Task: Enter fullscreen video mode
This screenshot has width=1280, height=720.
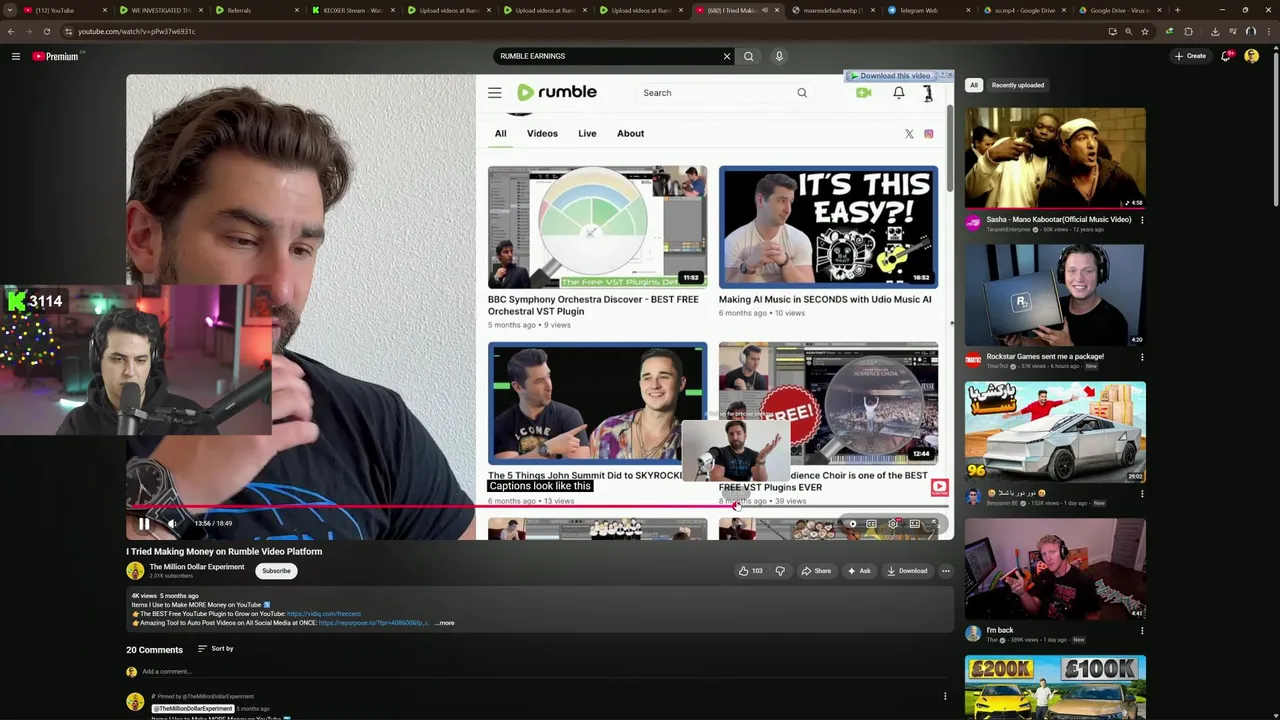Action: point(935,524)
